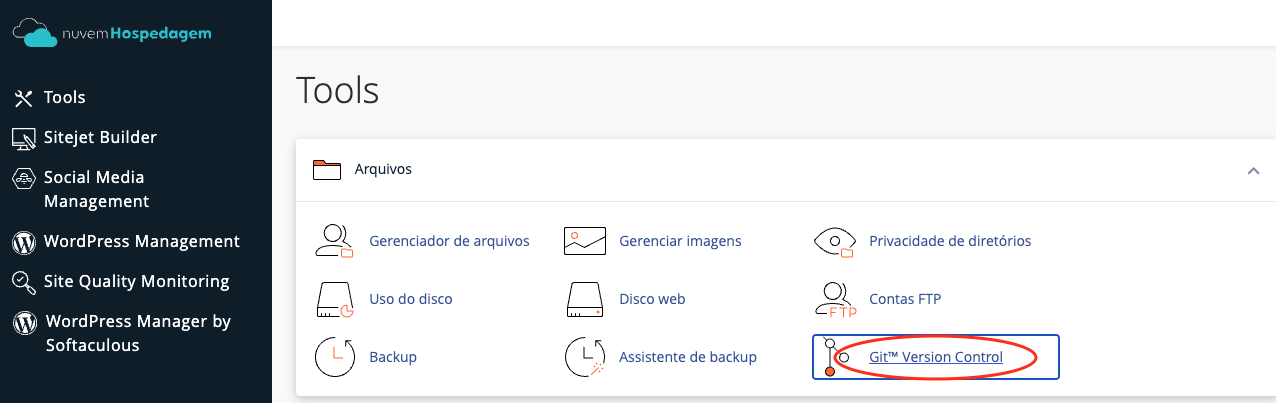The image size is (1276, 403).
Task: Click the Backup clock icon
Action: point(335,357)
